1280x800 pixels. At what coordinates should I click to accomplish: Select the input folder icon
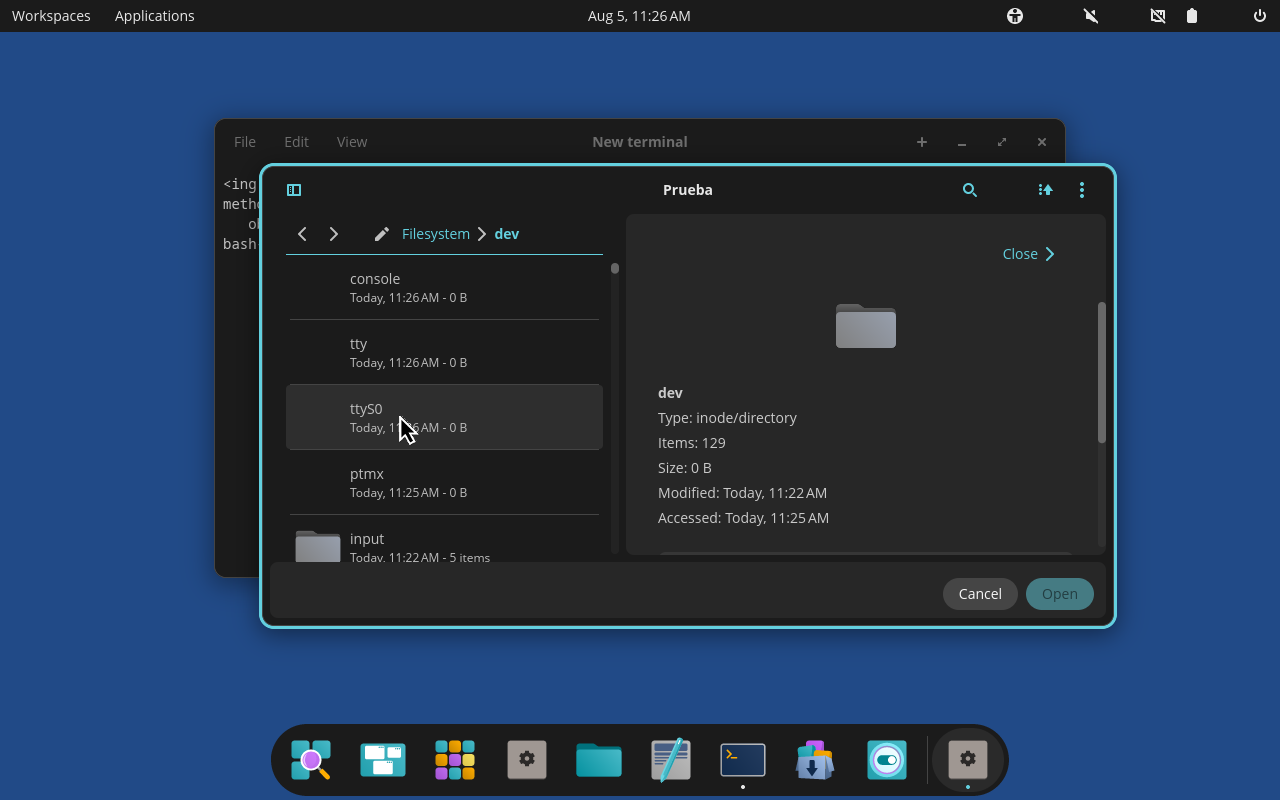pyautogui.click(x=318, y=546)
